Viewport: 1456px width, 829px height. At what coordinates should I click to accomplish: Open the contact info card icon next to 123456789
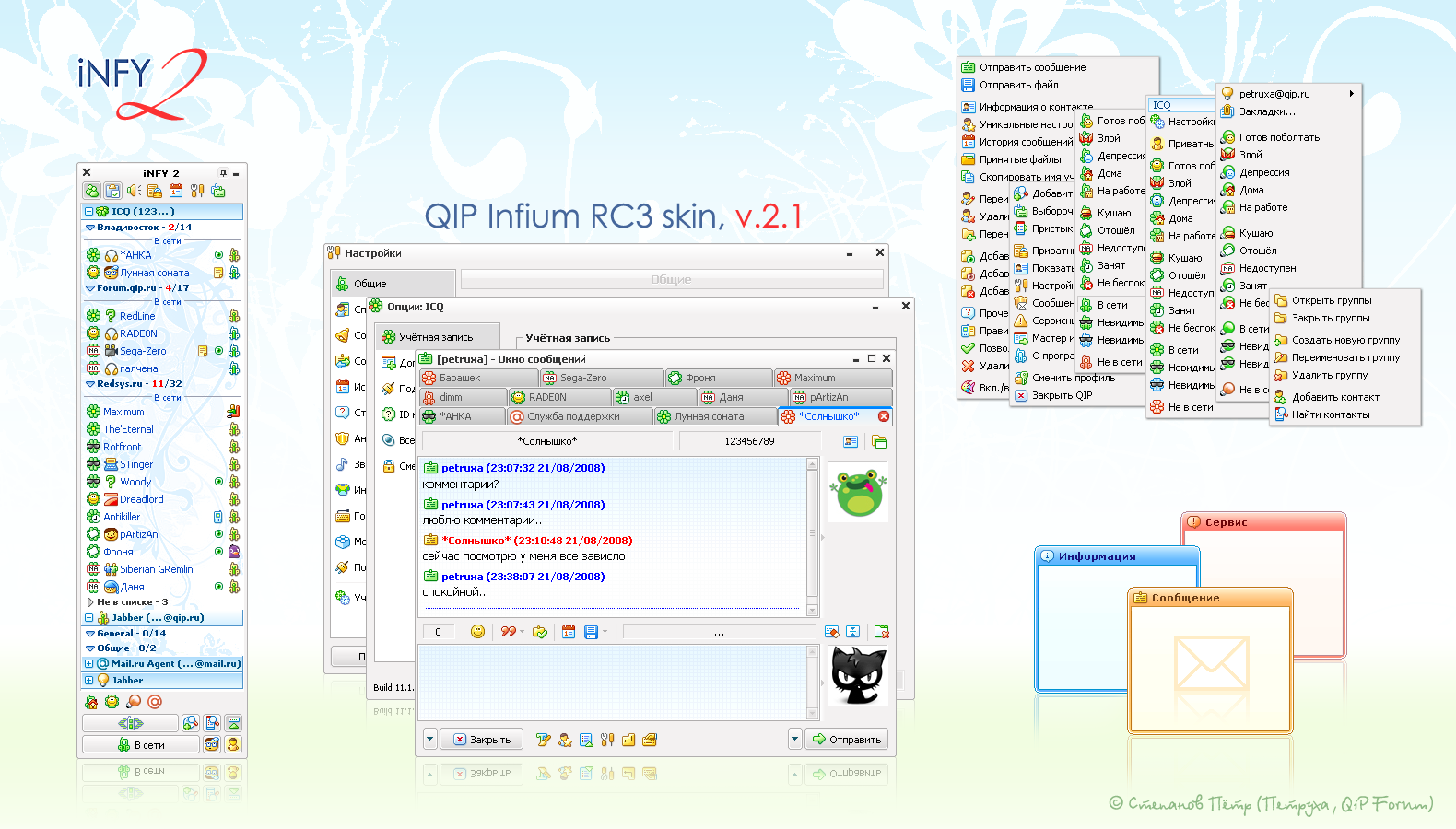coord(851,442)
